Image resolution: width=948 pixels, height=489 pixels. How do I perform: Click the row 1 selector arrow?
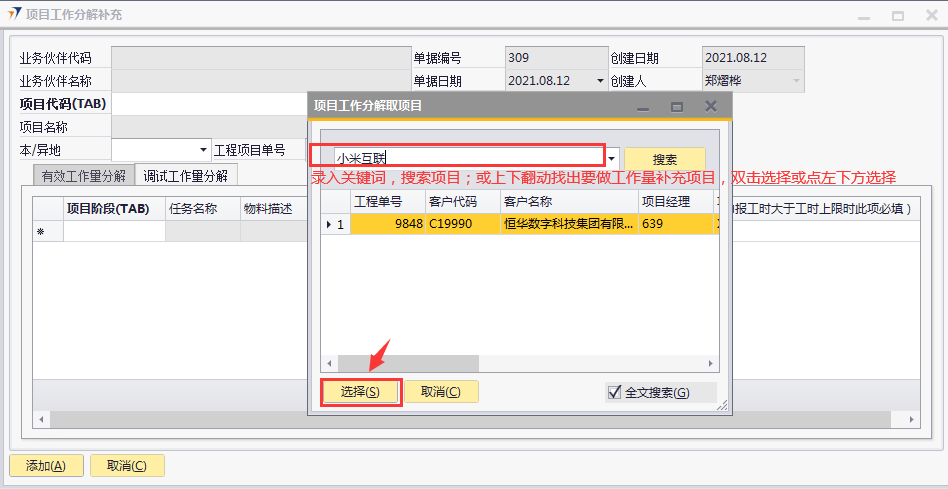tap(330, 224)
